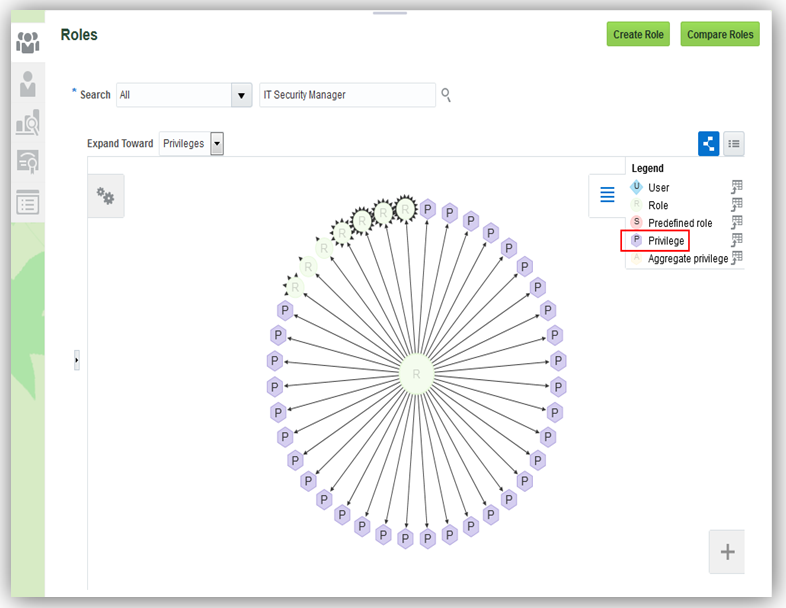This screenshot has width=786, height=608.
Task: Click the search magnifier icon
Action: 447,95
